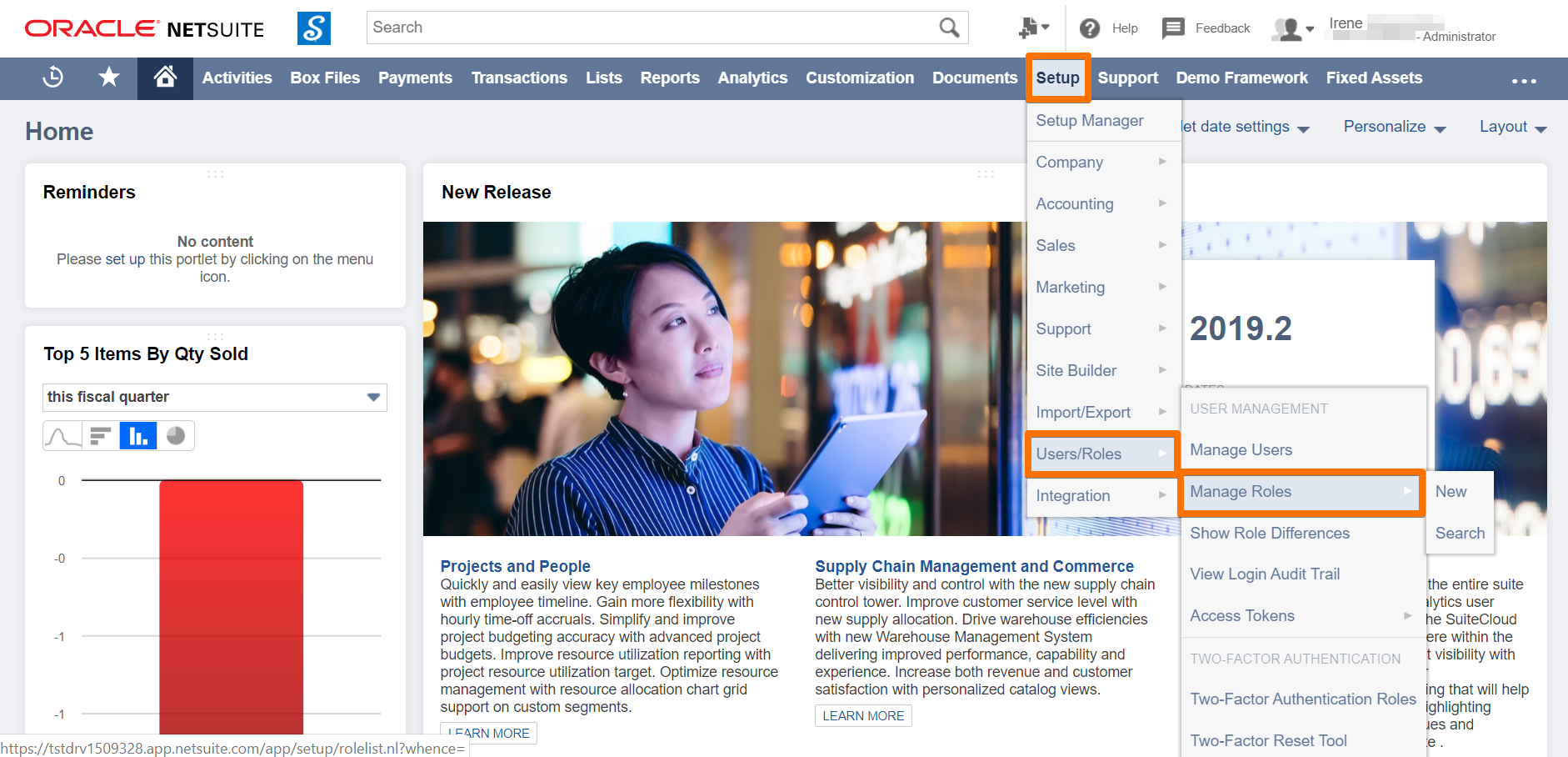Viewport: 1568px width, 757px height.
Task: Open the date settings dropdown
Action: pos(1246,127)
